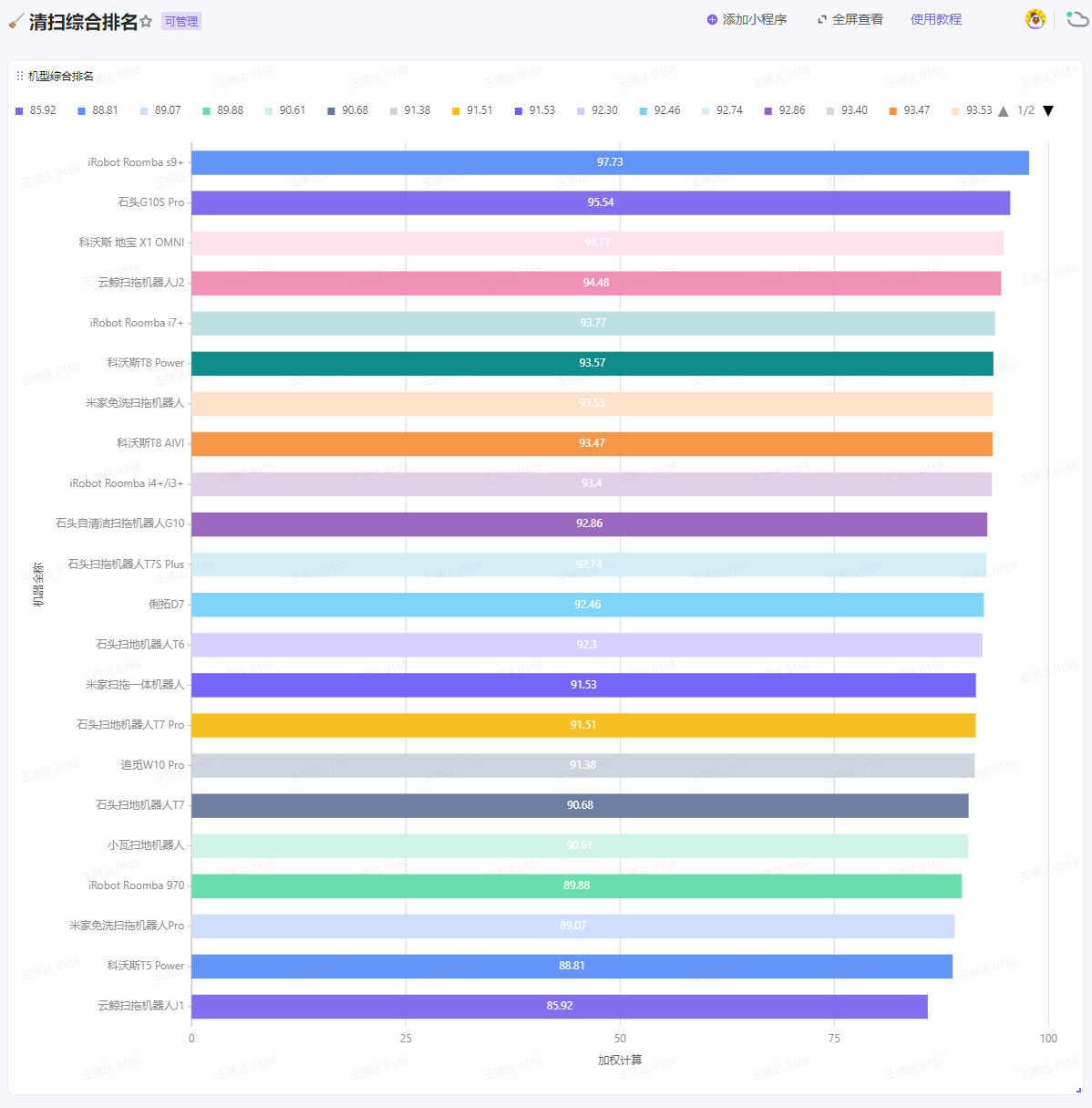
Task: Go to previous legend page with up arrow
Action: (1004, 111)
